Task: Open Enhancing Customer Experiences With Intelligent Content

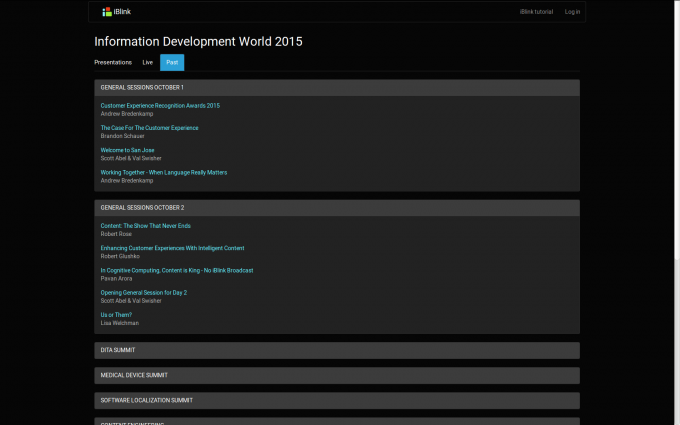Action: (172, 248)
